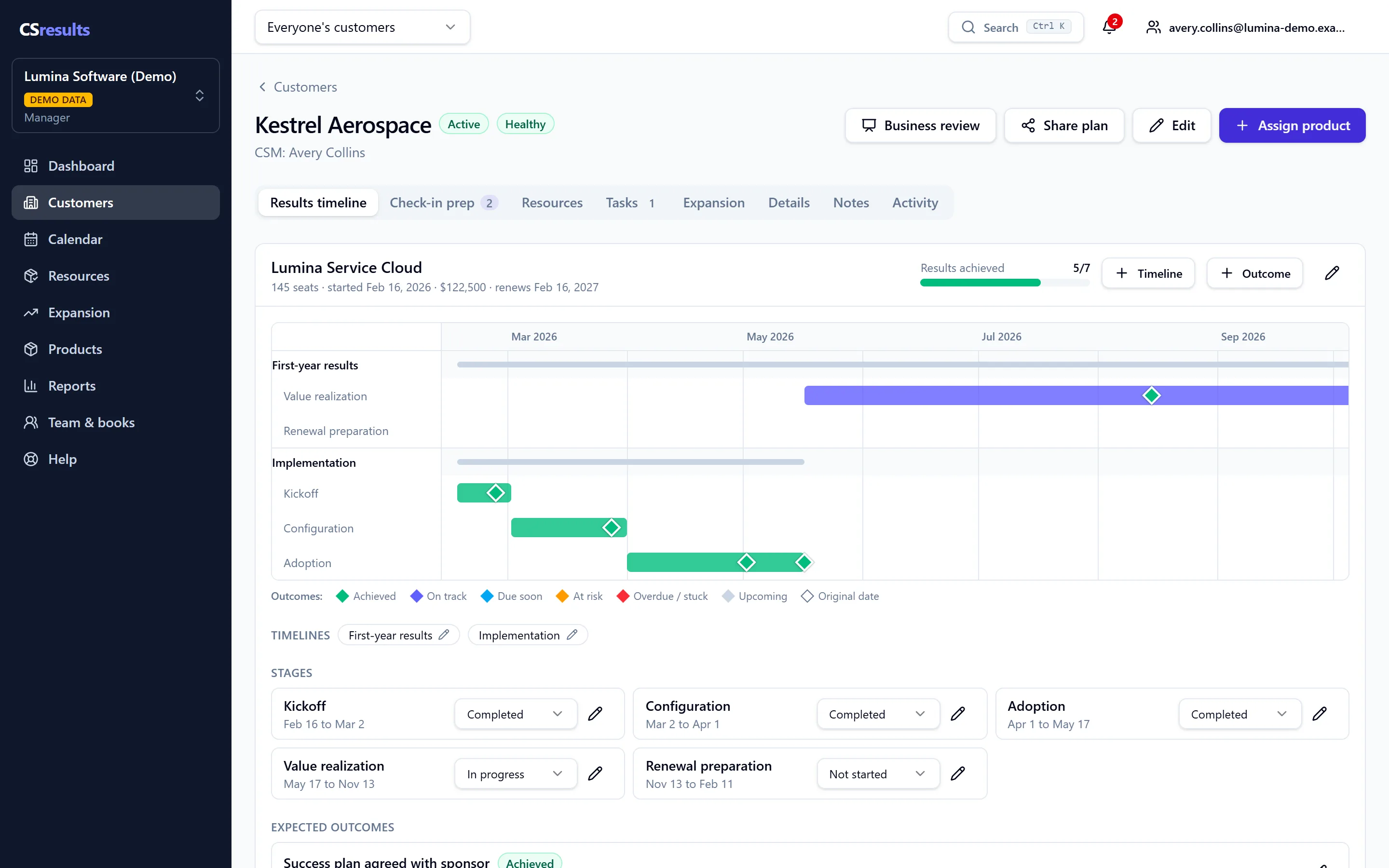Click the user account icon
Viewport: 1389px width, 868px height.
click(x=1153, y=27)
